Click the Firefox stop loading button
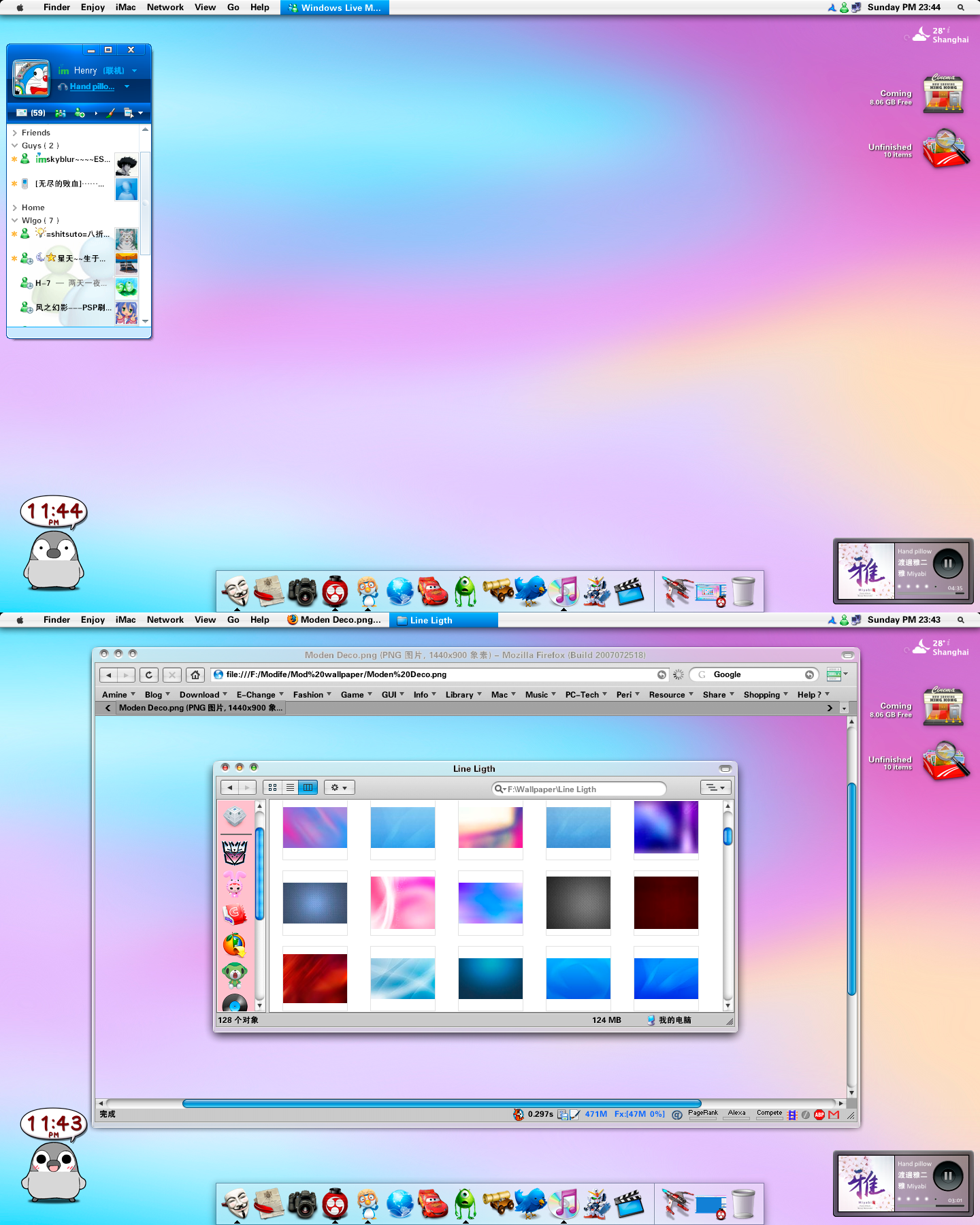 click(172, 674)
